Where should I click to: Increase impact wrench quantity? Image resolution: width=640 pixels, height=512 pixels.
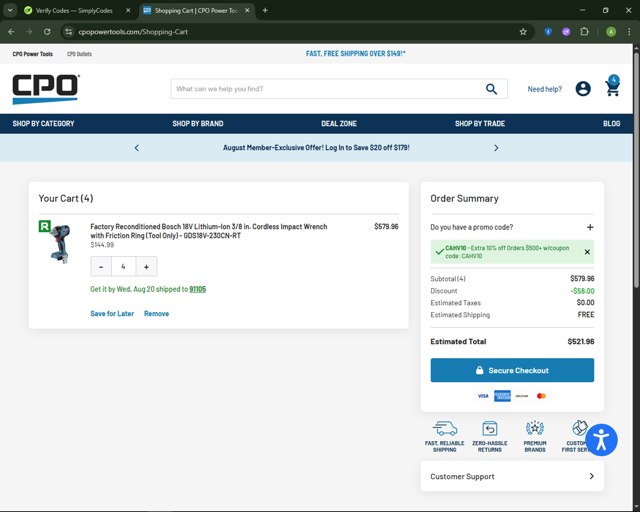(146, 267)
